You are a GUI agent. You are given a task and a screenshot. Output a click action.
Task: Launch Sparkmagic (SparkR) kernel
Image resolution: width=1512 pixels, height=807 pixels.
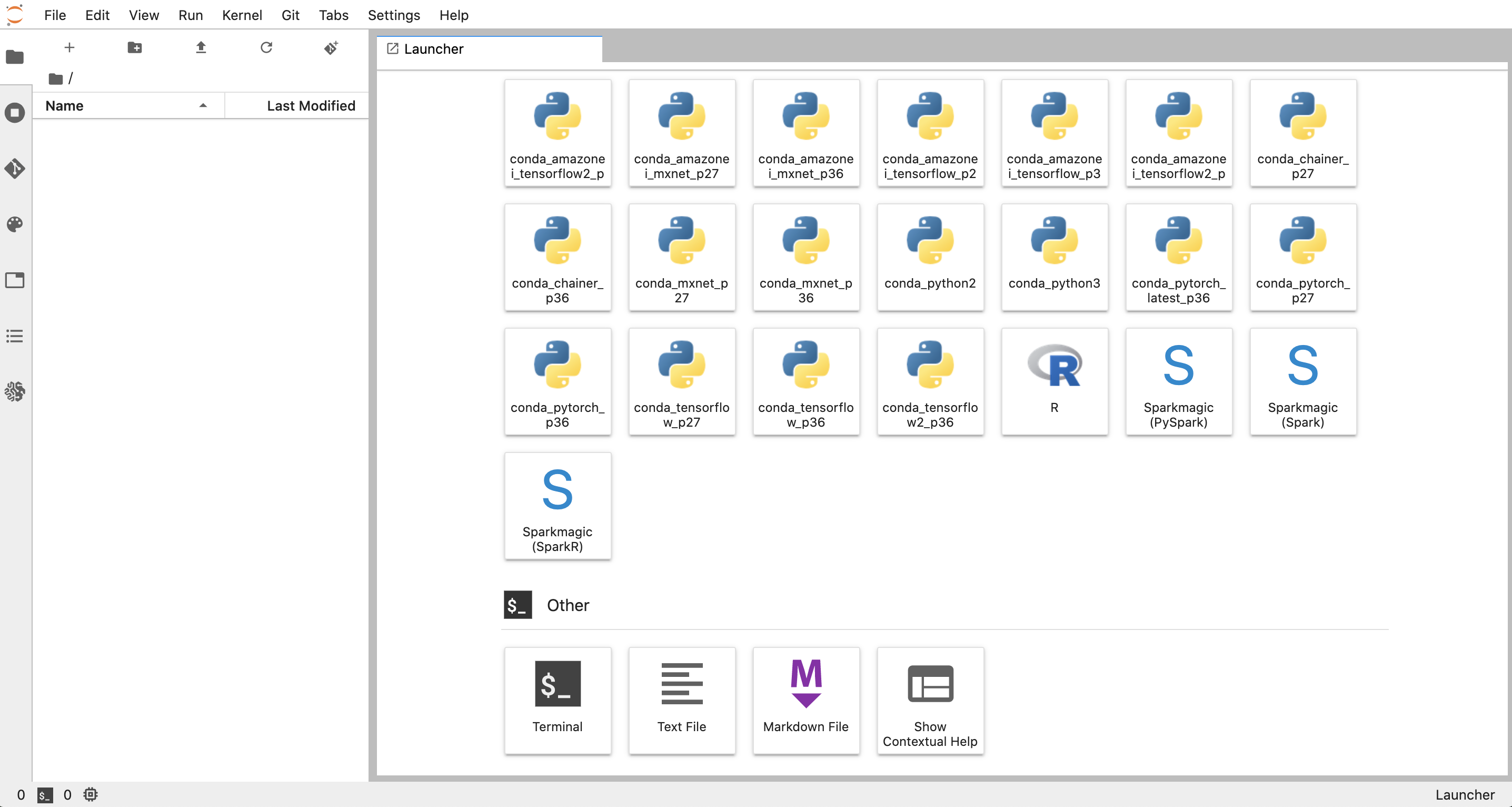click(x=558, y=507)
